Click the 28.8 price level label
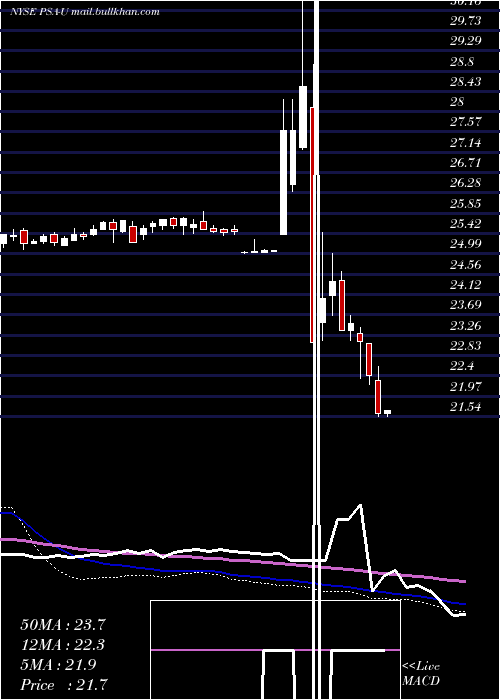Viewport: 500px width, 700px height. point(462,62)
